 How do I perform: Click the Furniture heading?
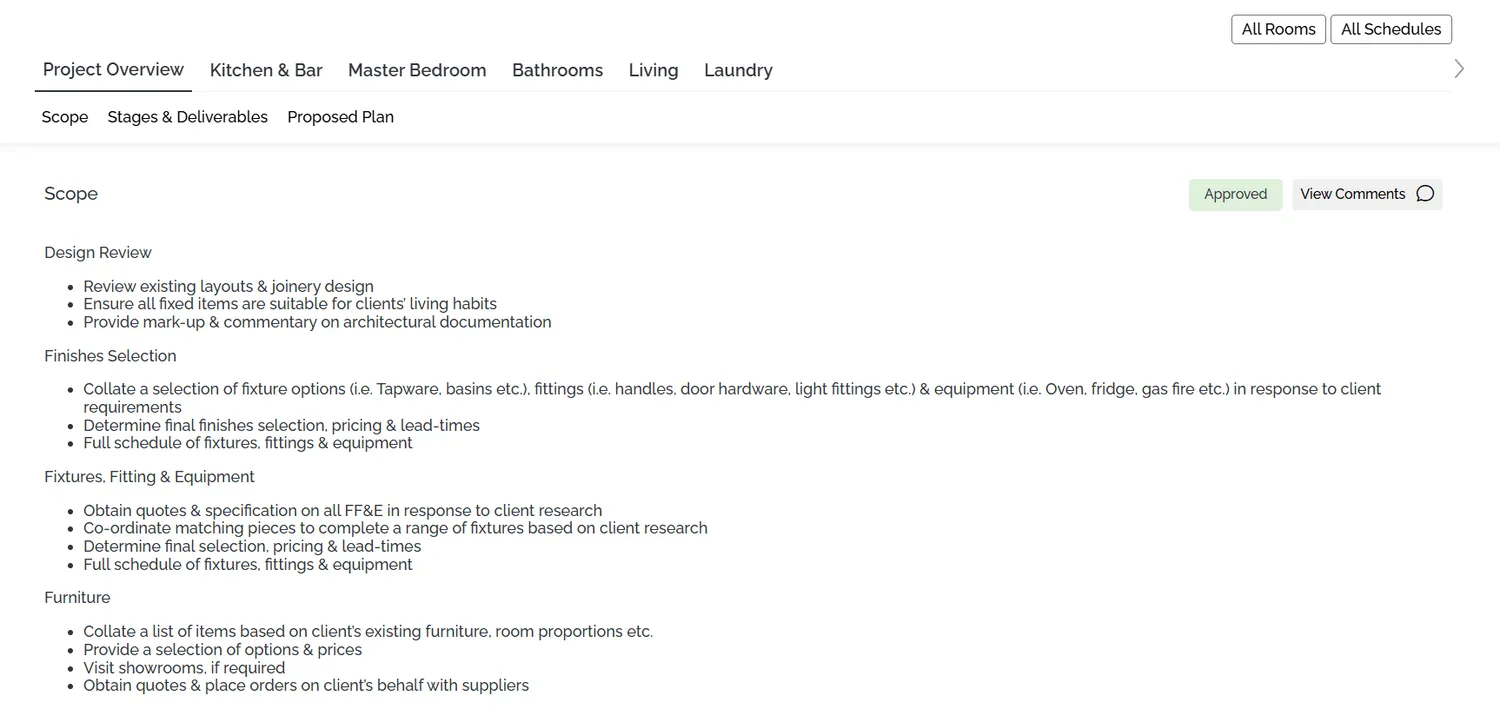77,598
